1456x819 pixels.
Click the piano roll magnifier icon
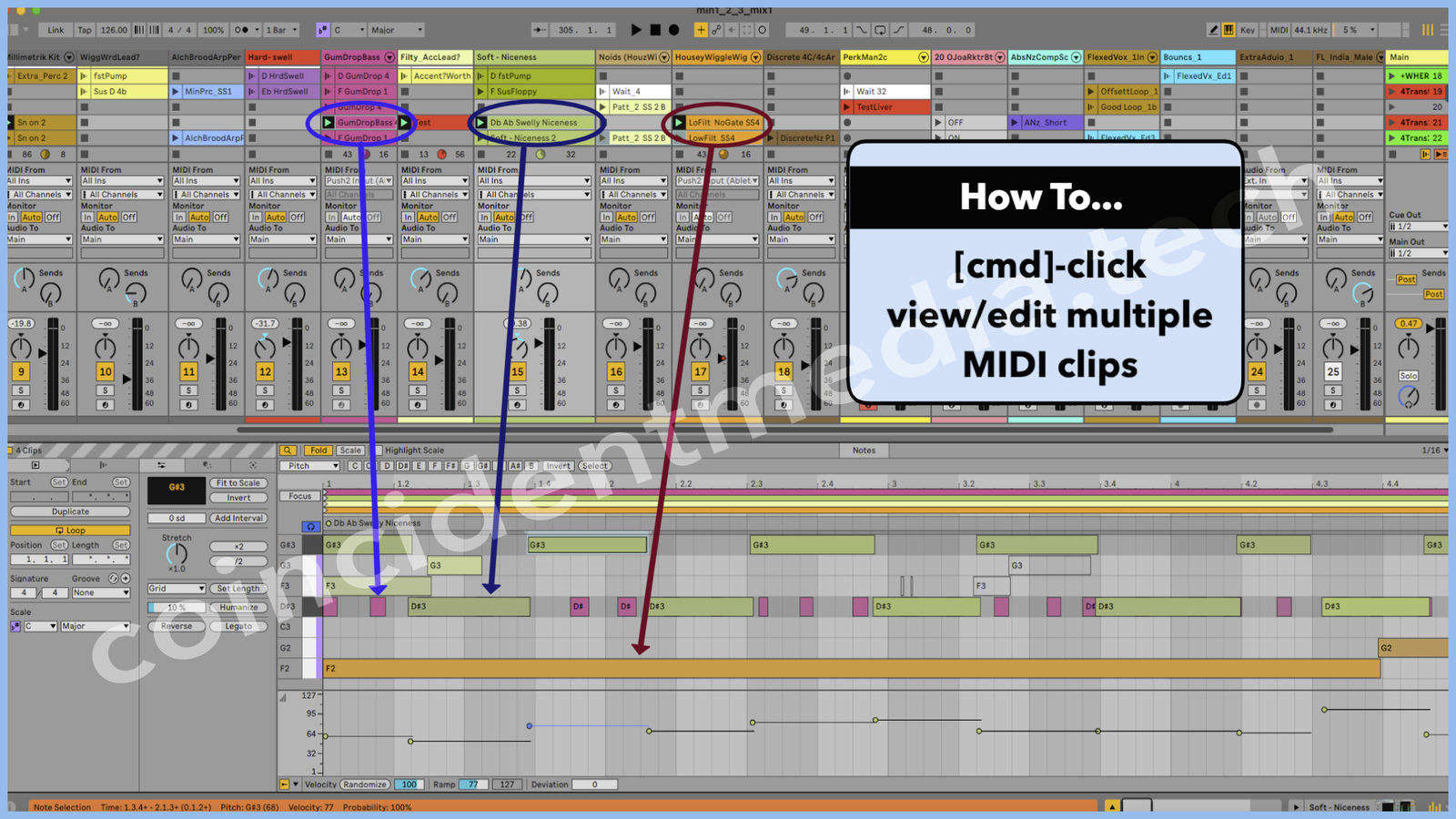[288, 450]
